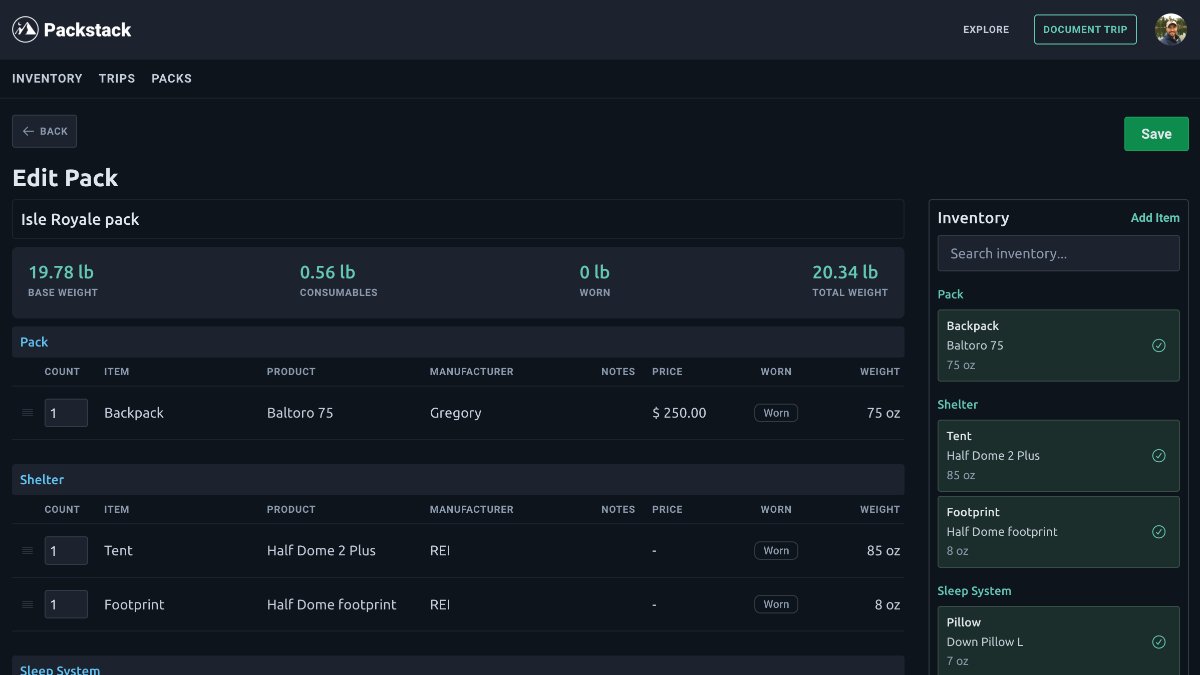Save the pack with Save button
This screenshot has height=675, width=1200.
1156,134
